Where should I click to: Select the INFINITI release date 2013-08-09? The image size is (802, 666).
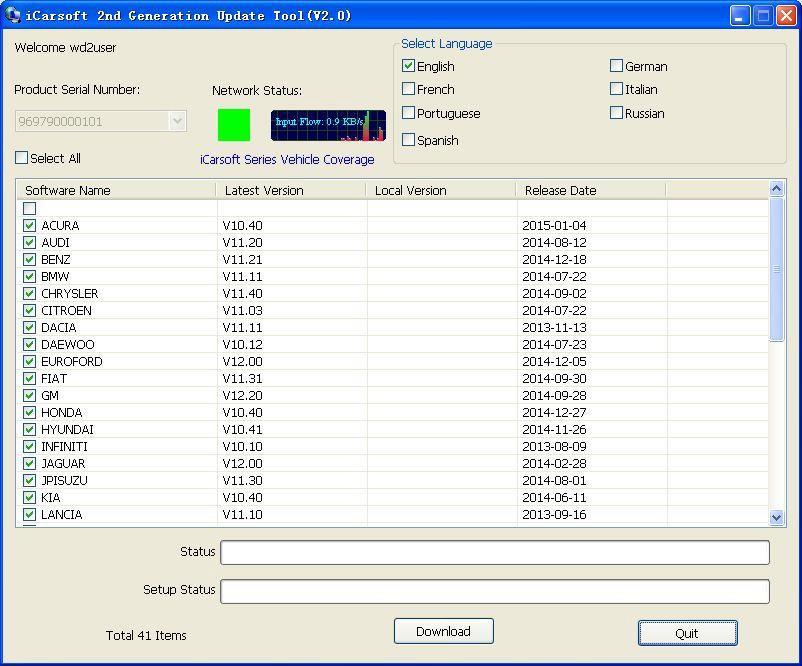click(x=554, y=447)
